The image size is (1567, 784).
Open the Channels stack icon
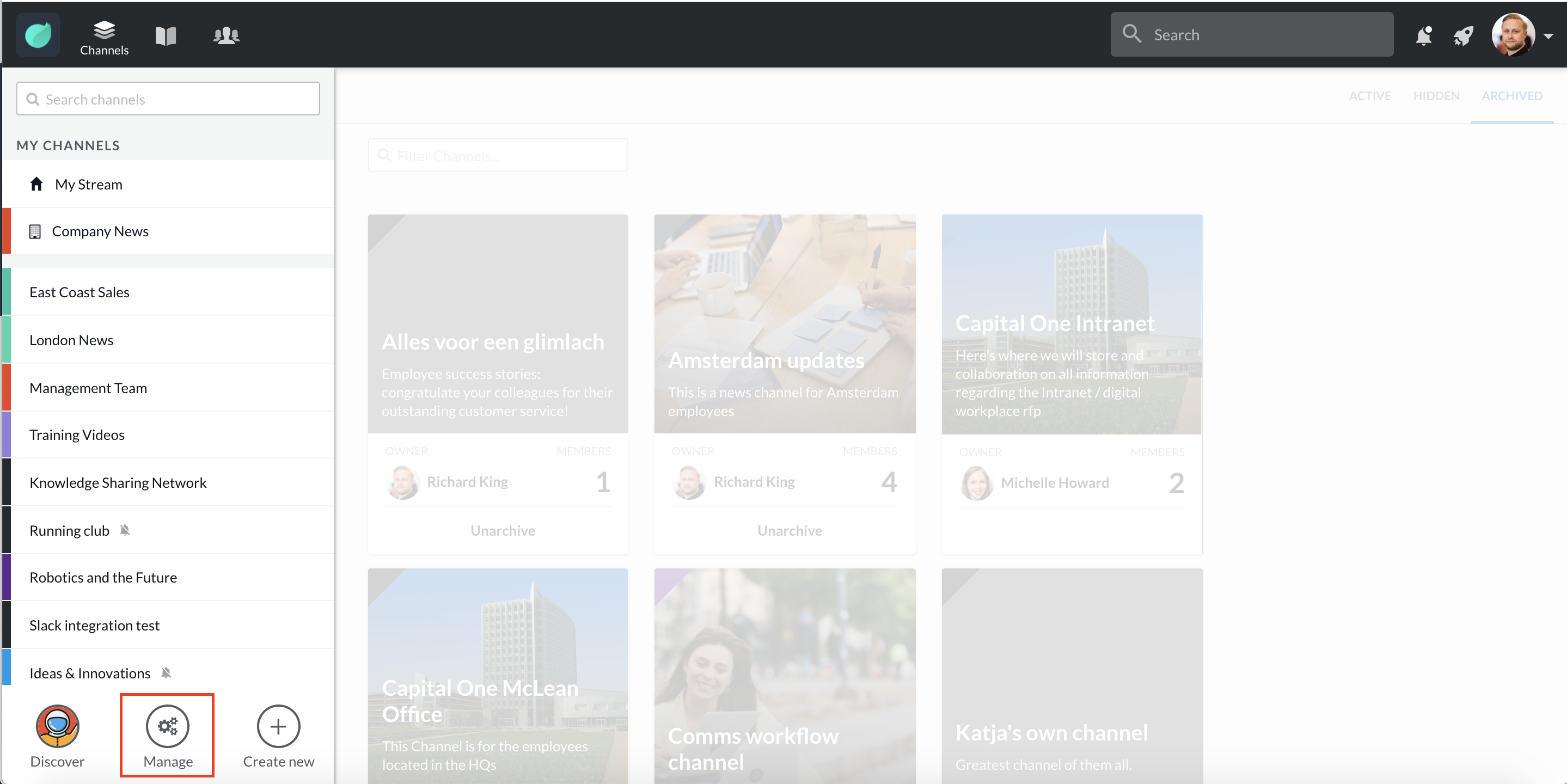(x=104, y=29)
